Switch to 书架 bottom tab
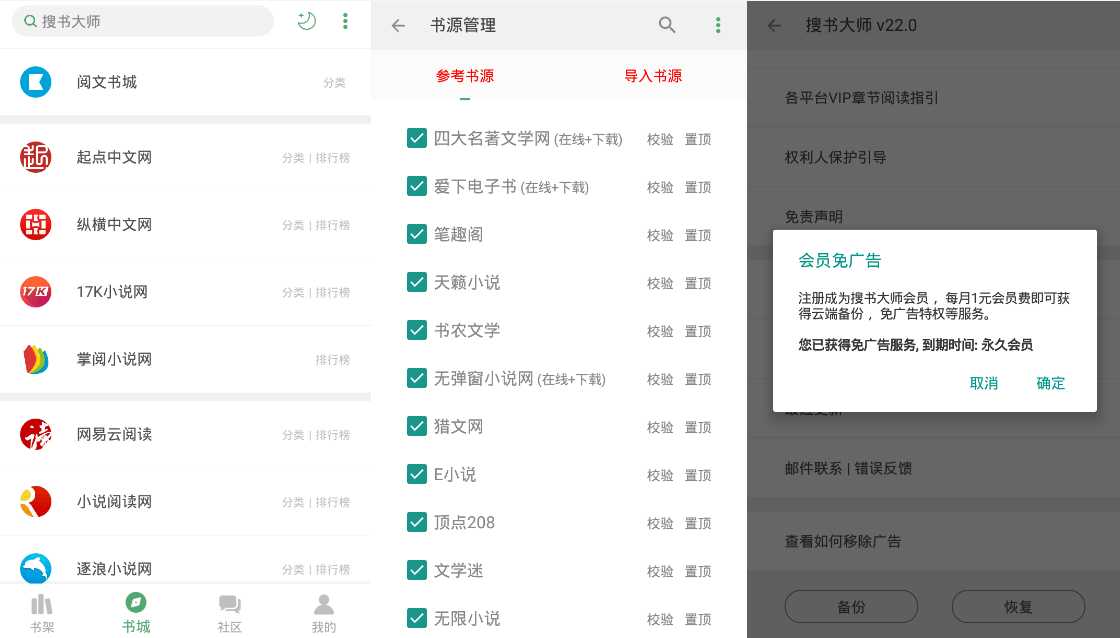 click(42, 614)
